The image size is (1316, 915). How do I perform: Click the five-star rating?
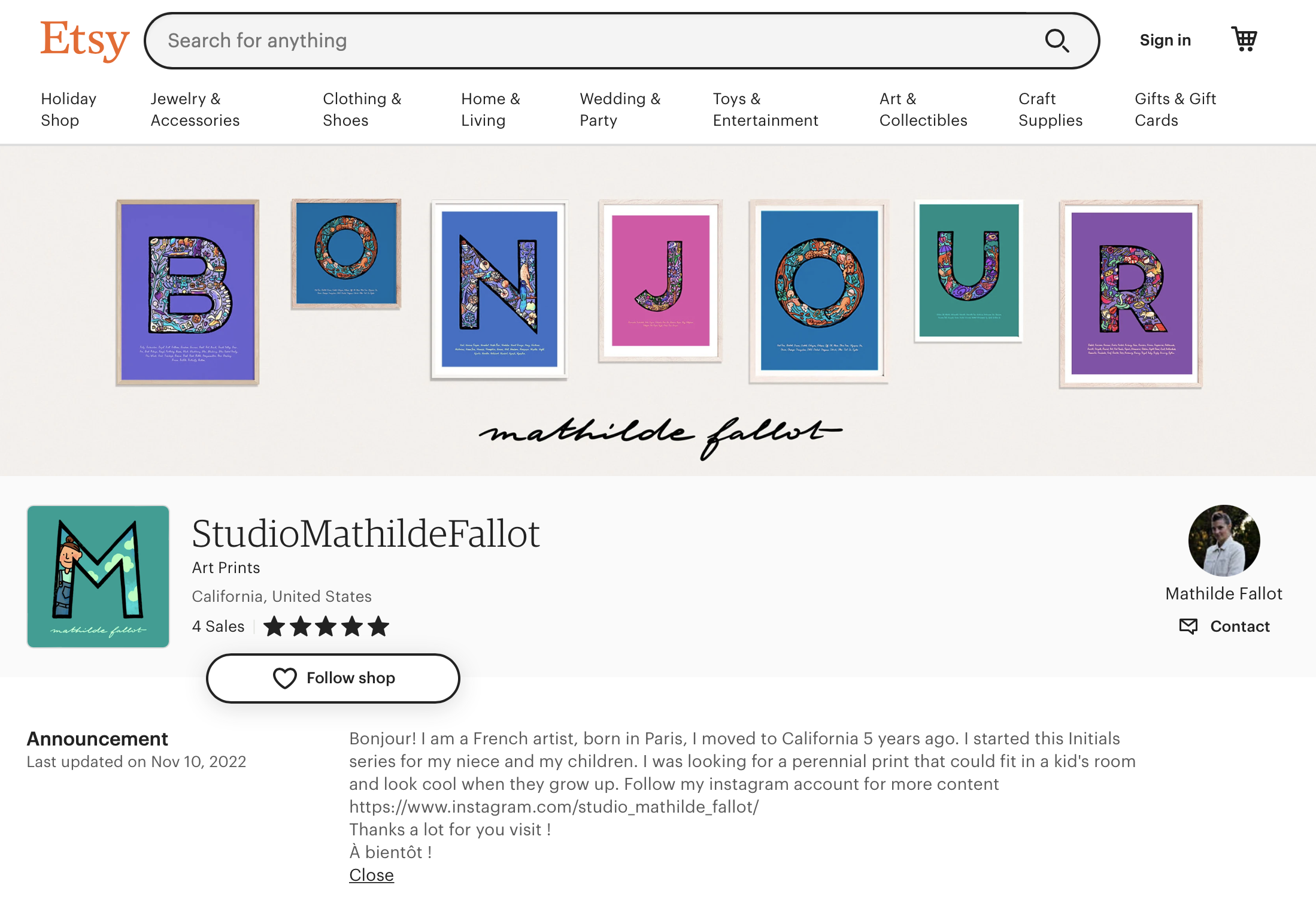[326, 626]
